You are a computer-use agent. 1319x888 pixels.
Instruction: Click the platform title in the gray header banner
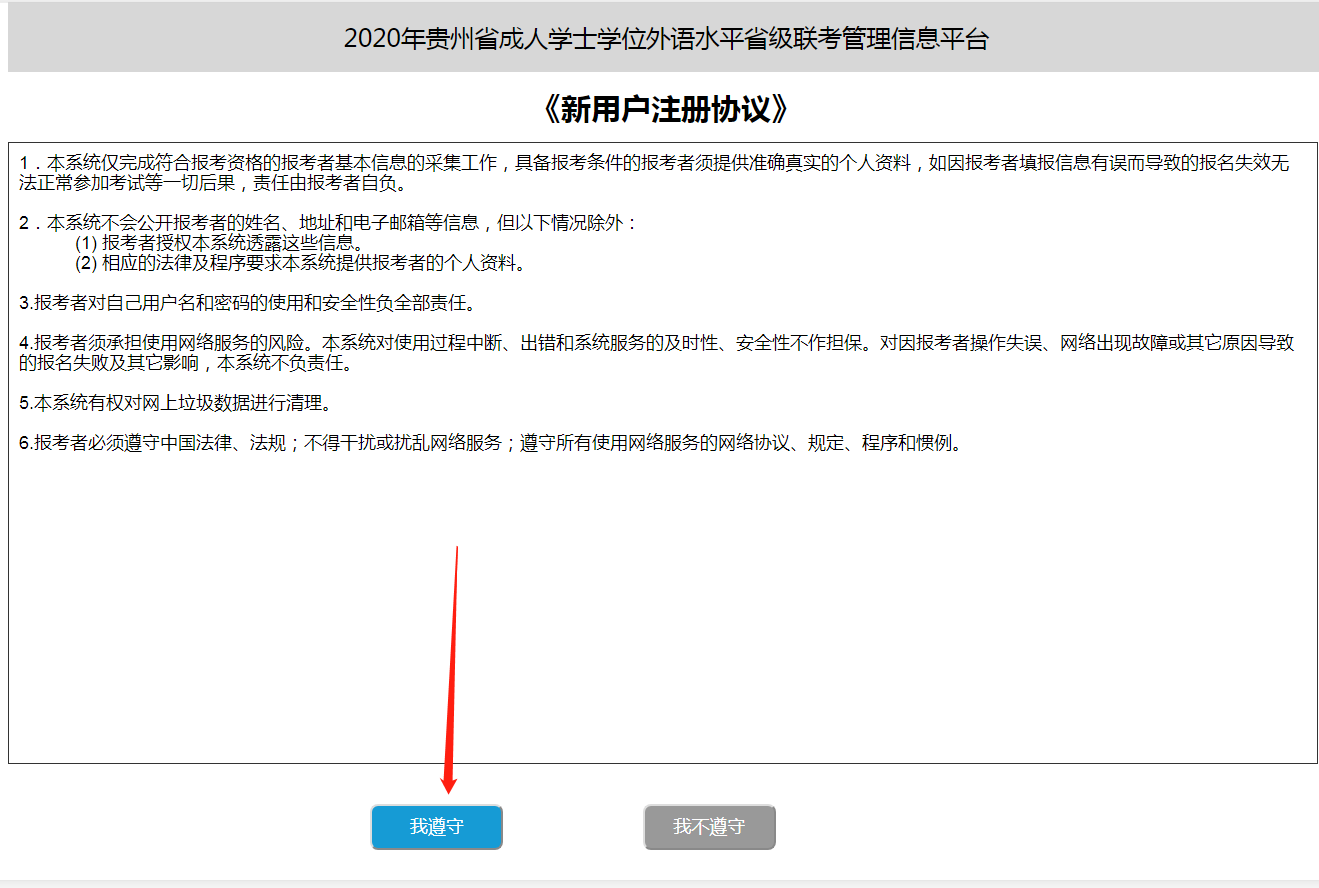pyautogui.click(x=665, y=39)
